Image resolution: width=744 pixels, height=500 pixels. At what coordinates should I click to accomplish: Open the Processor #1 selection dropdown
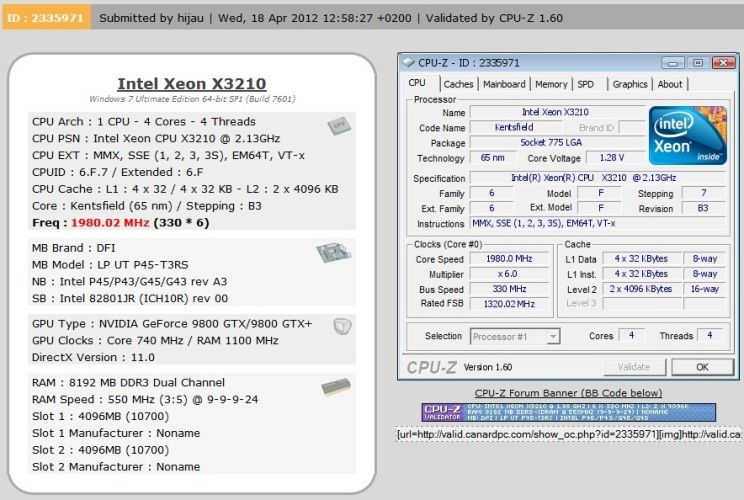tap(515, 336)
